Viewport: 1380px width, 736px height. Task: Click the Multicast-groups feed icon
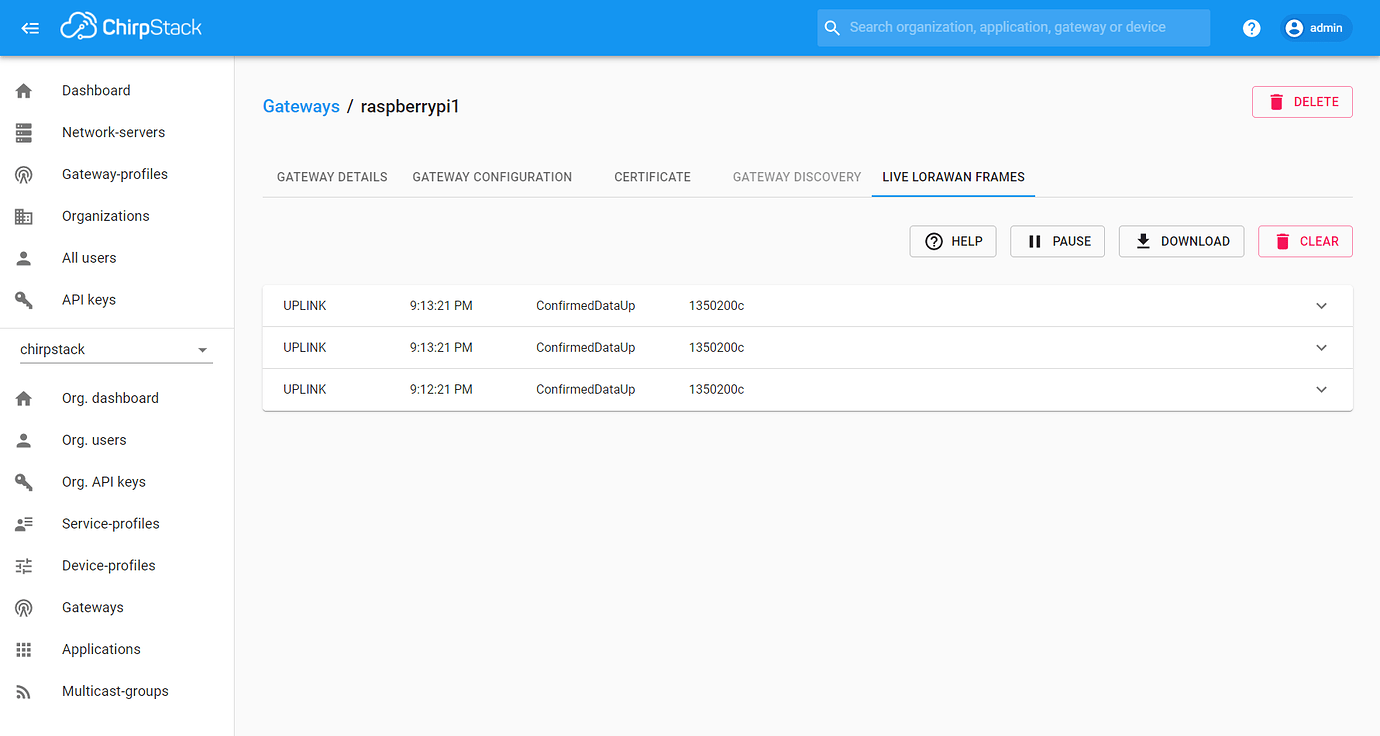pos(24,693)
